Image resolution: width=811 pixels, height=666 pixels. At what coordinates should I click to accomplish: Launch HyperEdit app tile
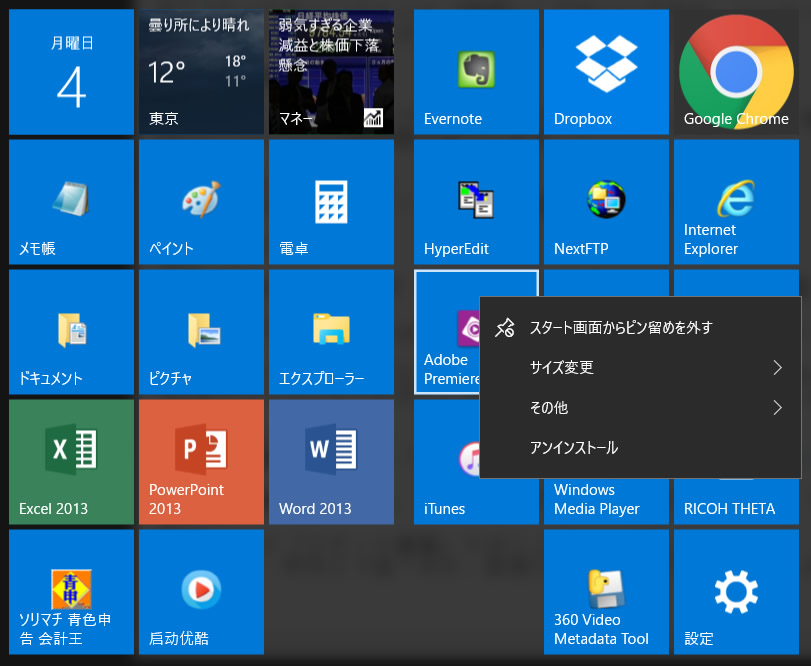pos(476,202)
